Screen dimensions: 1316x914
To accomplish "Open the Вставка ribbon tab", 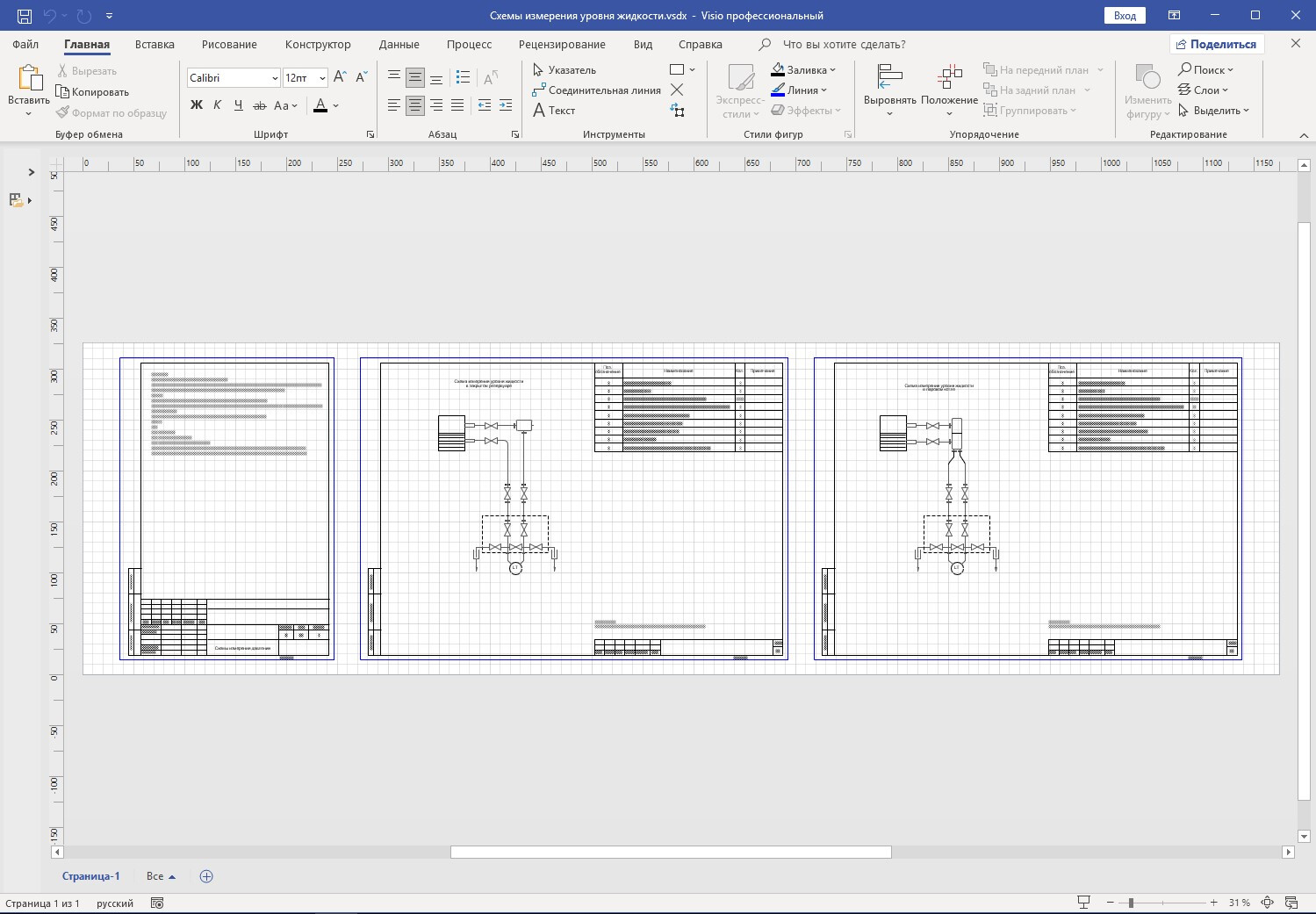I will click(x=155, y=45).
